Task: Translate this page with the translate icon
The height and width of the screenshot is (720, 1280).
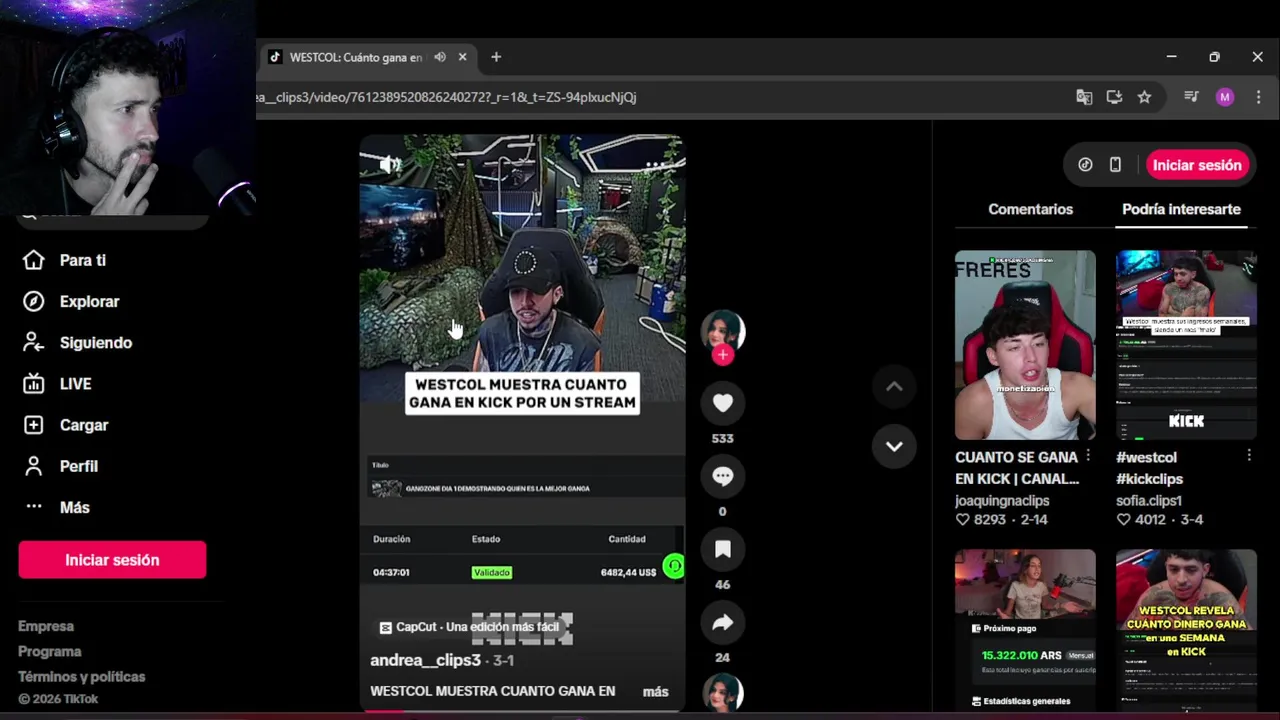Action: point(1084,97)
